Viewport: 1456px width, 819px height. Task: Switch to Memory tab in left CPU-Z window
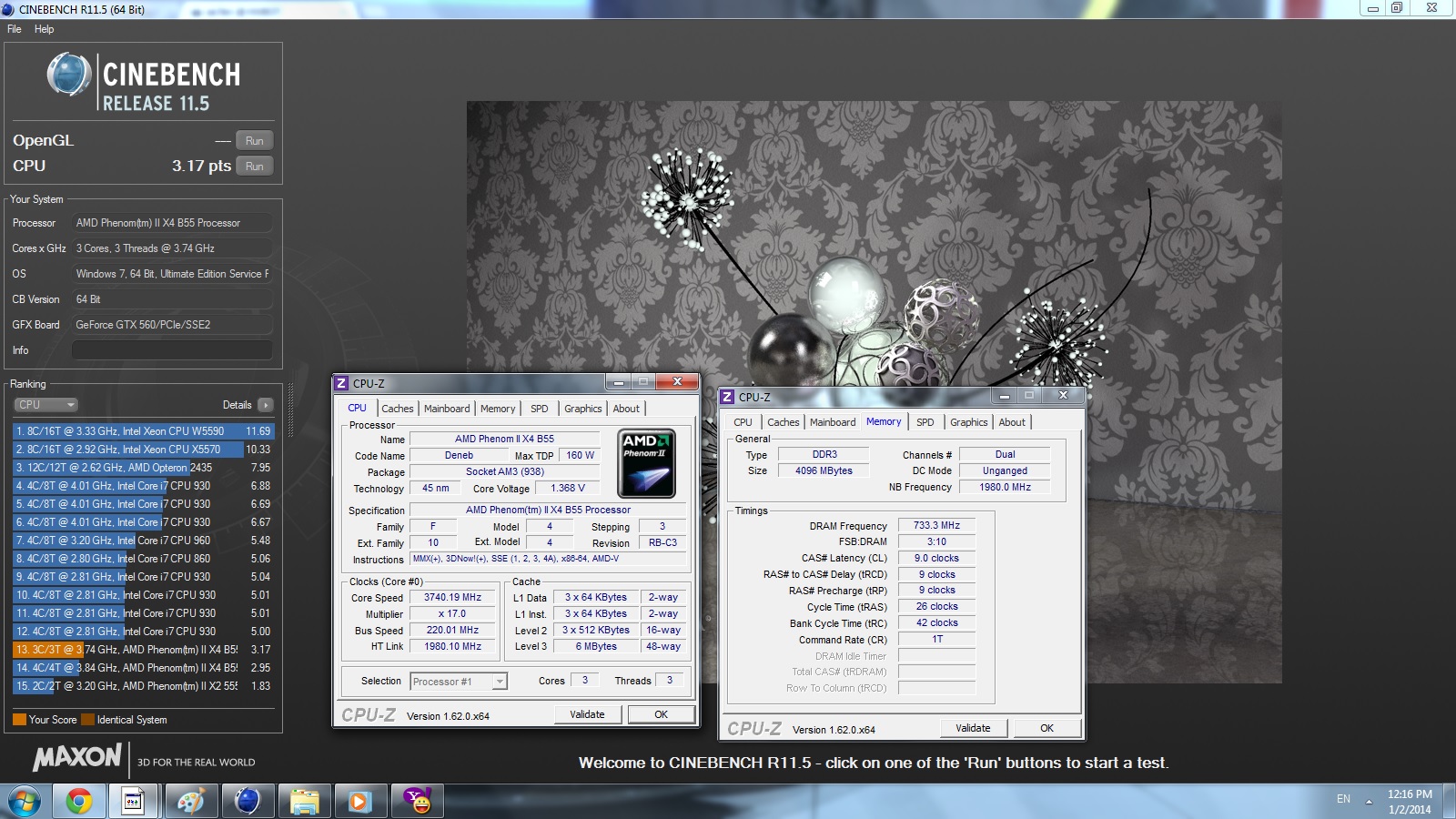pos(498,409)
